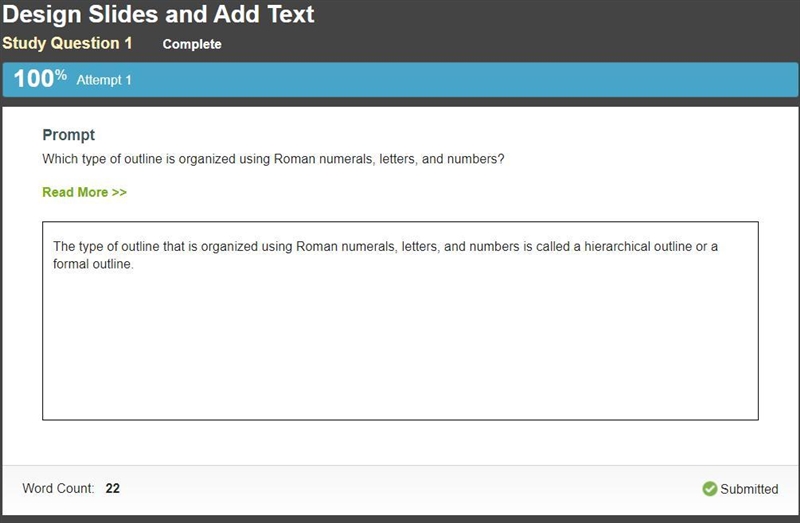Viewport: 800px width, 523px height.
Task: Open the Read More >> link
Action: pos(84,192)
